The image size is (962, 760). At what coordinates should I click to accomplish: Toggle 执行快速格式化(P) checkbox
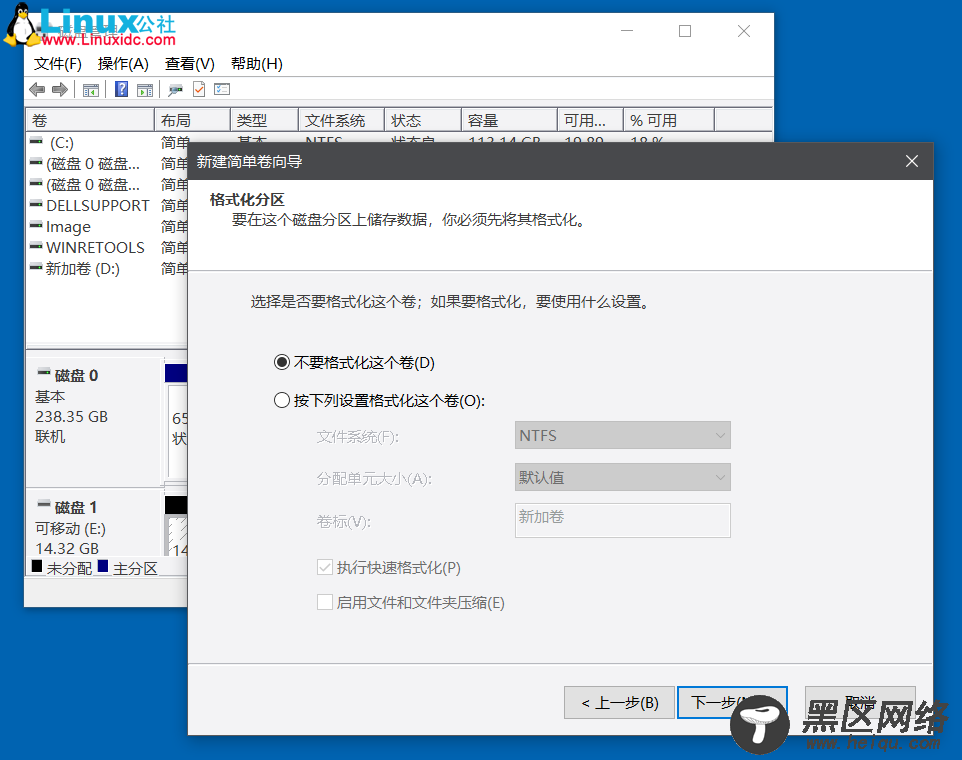pyautogui.click(x=325, y=567)
